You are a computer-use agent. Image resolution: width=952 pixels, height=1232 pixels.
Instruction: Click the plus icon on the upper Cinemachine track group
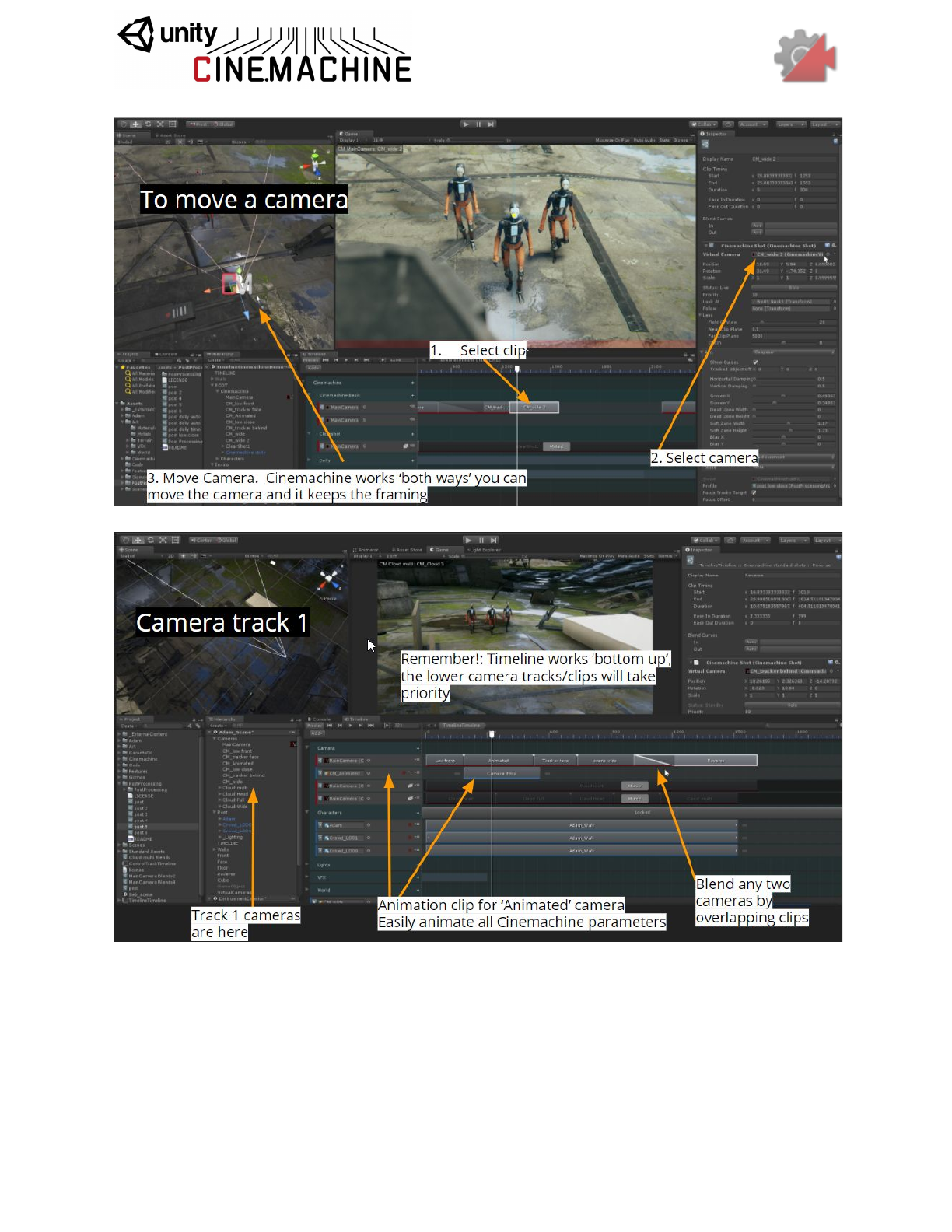412,383
